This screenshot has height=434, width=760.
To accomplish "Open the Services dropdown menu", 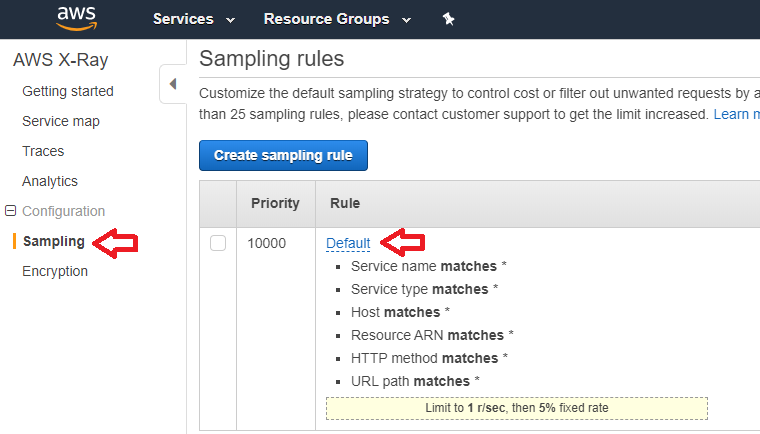I will tap(193, 19).
